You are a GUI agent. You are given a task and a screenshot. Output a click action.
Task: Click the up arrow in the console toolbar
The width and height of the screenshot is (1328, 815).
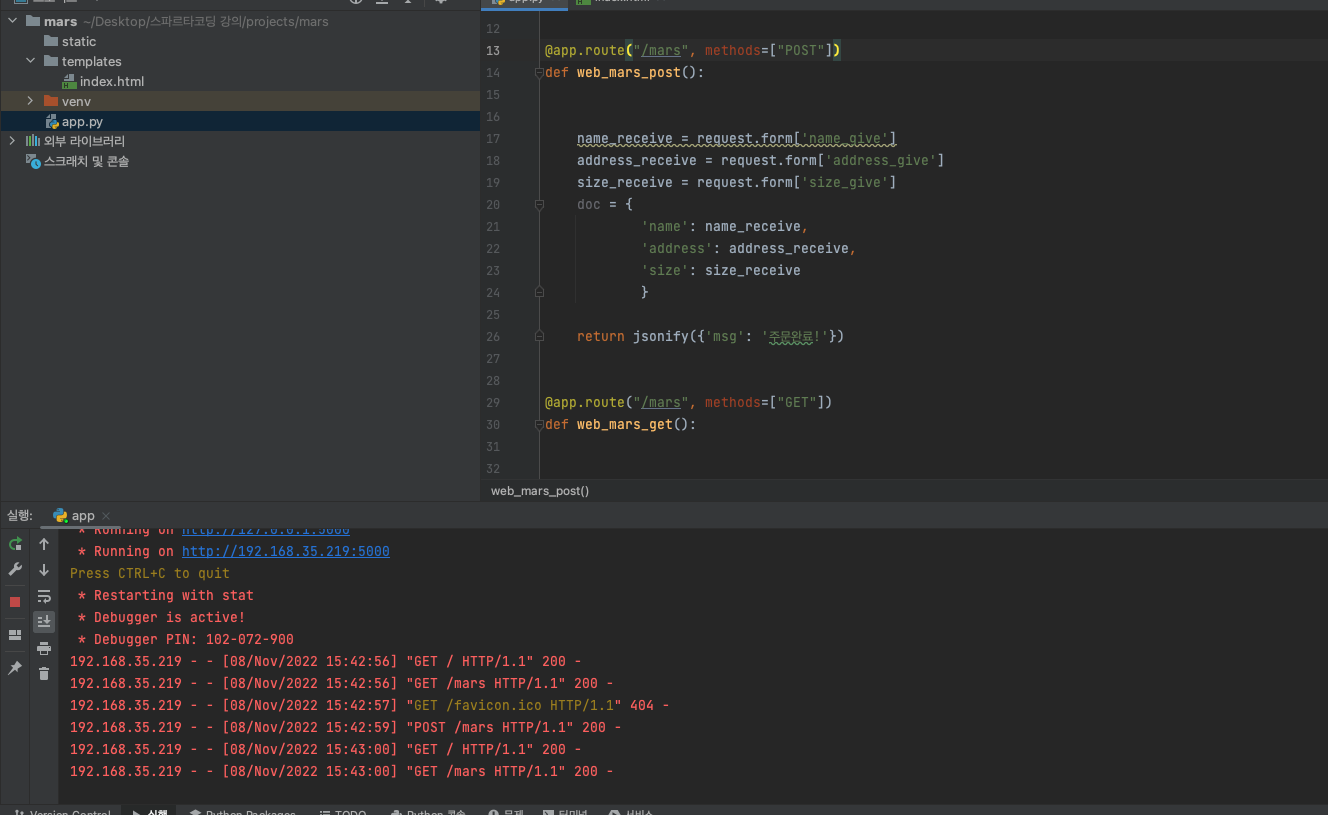[x=44, y=544]
